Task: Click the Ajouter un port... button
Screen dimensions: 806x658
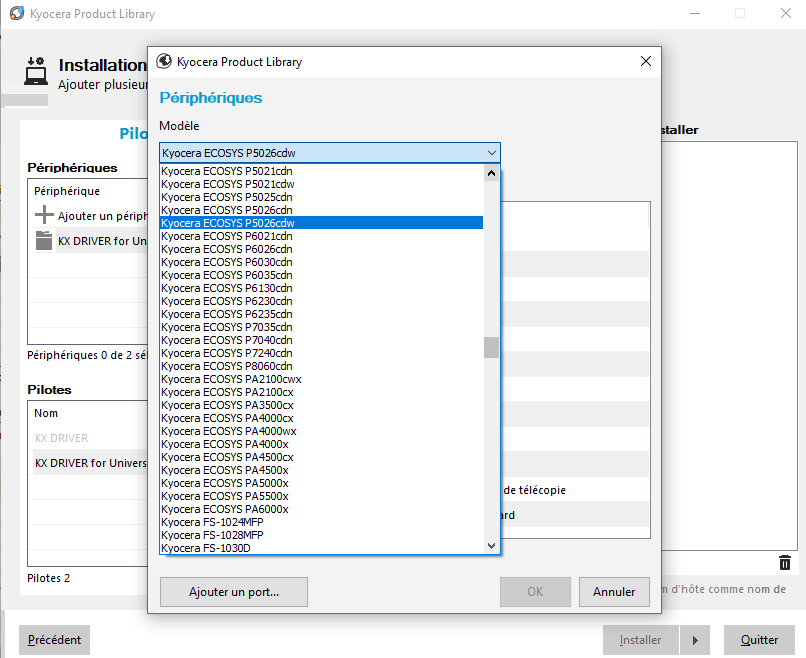Action: tap(233, 592)
